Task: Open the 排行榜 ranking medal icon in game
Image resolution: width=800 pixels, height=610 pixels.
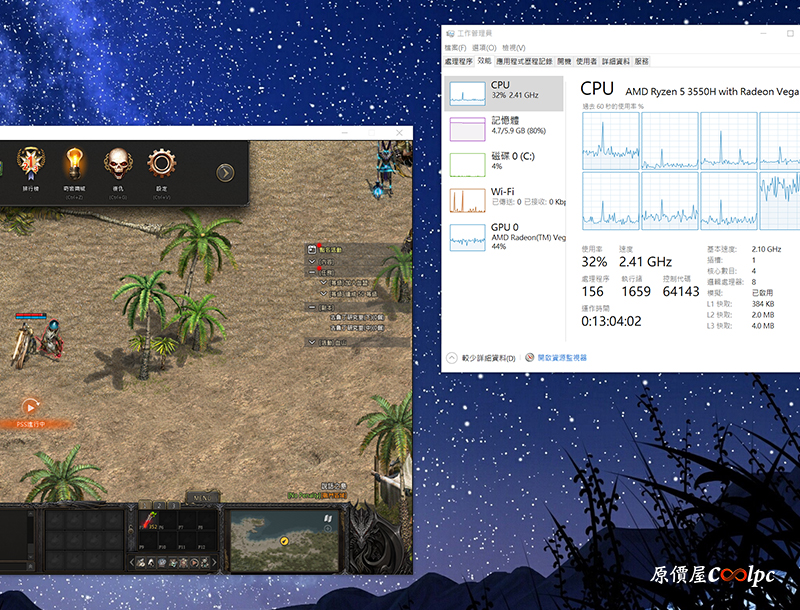Action: tap(31, 163)
